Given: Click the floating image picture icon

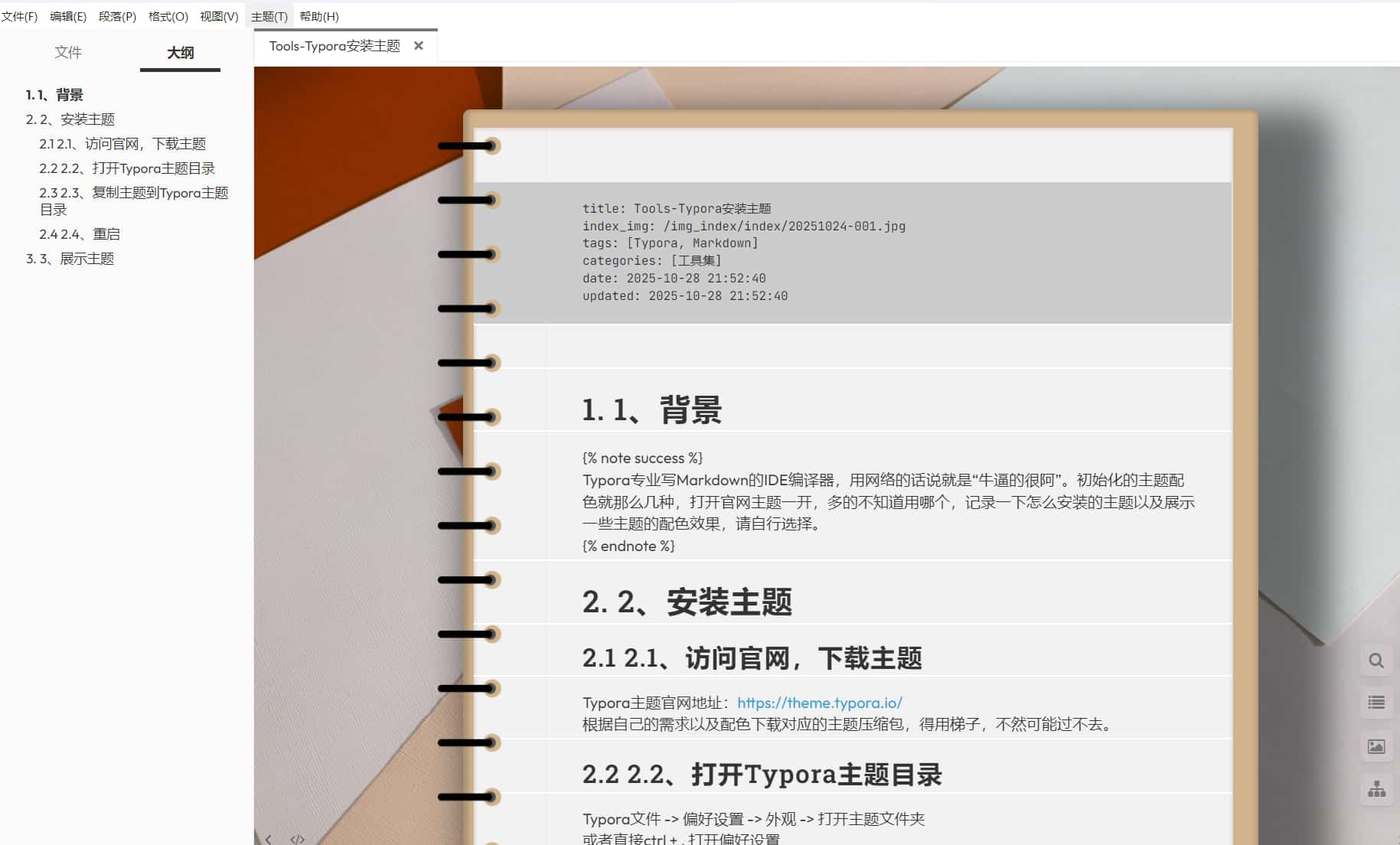Looking at the screenshot, I should (1376, 746).
